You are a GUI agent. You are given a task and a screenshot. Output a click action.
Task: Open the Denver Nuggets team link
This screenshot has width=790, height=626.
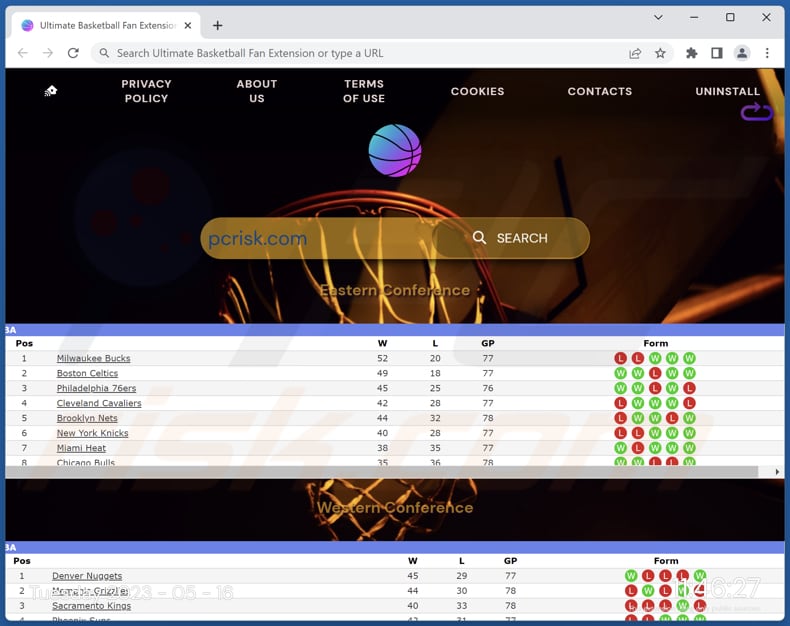coord(87,576)
